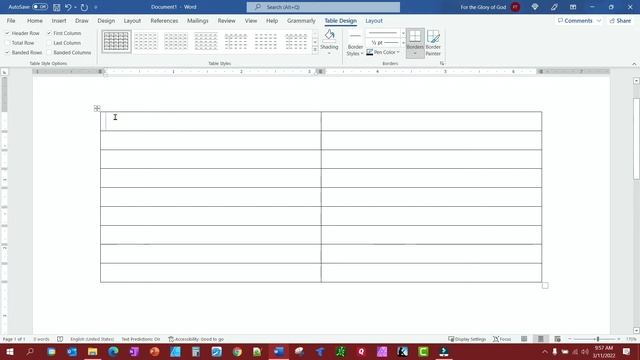Enable the Last Column checkbox
Viewport: 640px width, 360px height.
pos(49,43)
